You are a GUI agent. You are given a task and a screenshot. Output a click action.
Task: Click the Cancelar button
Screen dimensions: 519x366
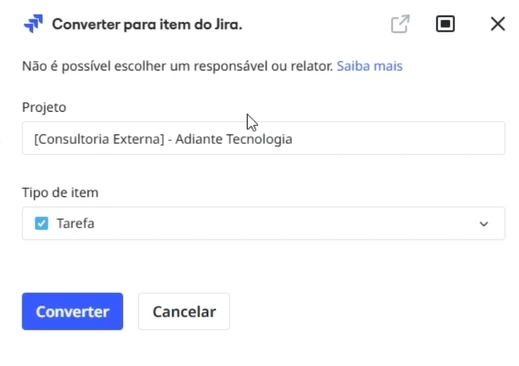click(184, 312)
